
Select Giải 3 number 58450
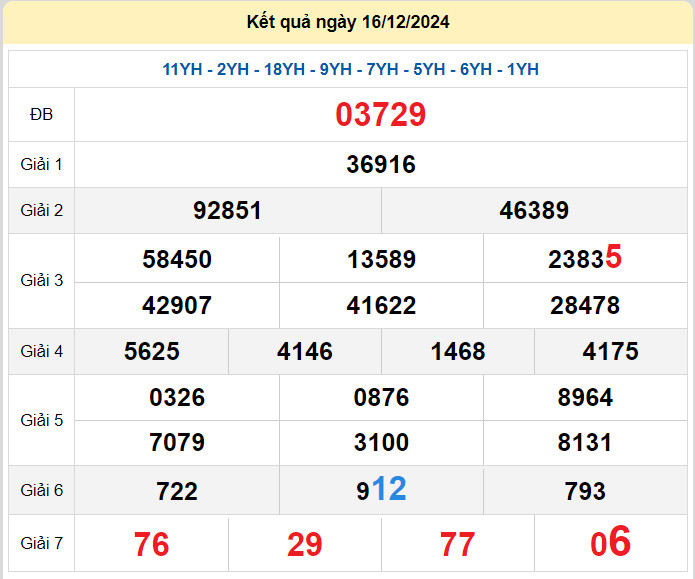[x=177, y=259]
